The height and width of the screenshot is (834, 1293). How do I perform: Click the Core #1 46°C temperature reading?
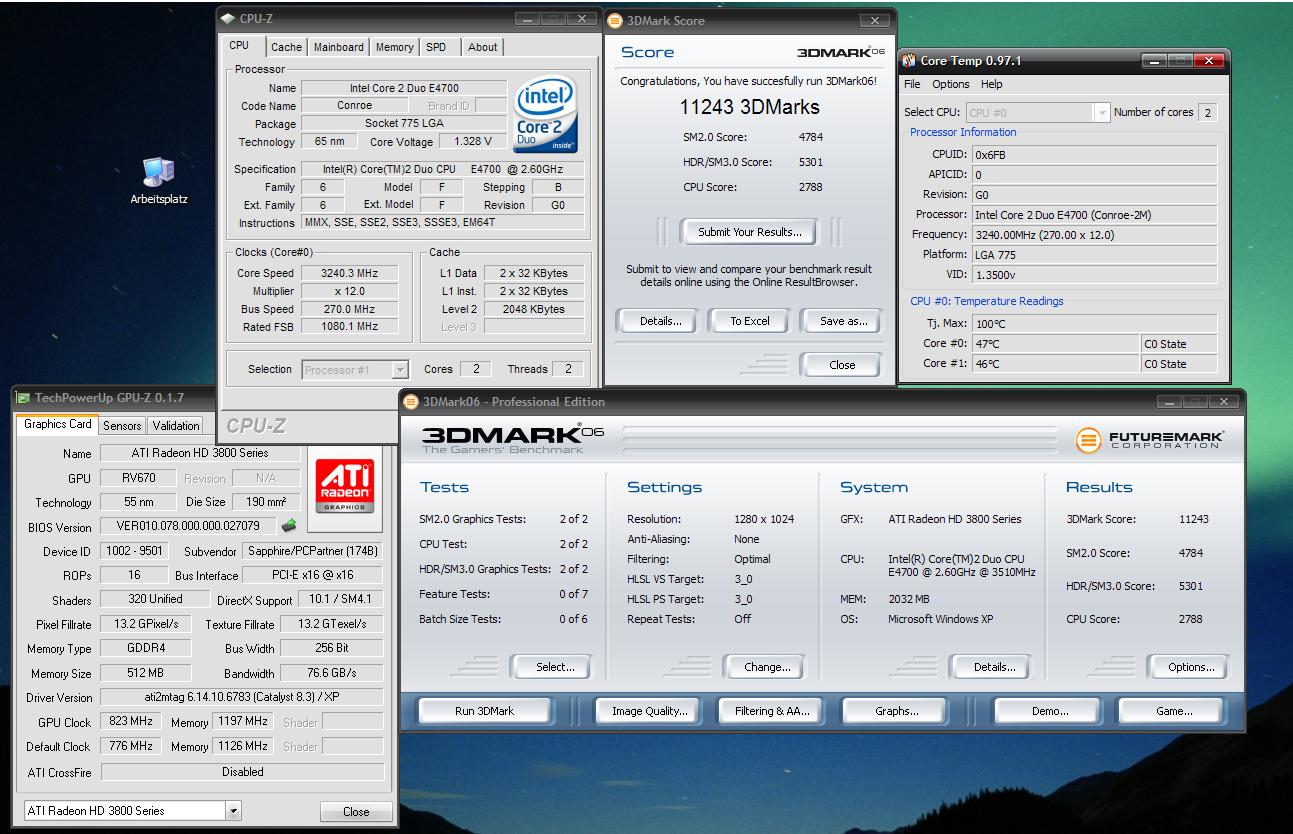1056,364
